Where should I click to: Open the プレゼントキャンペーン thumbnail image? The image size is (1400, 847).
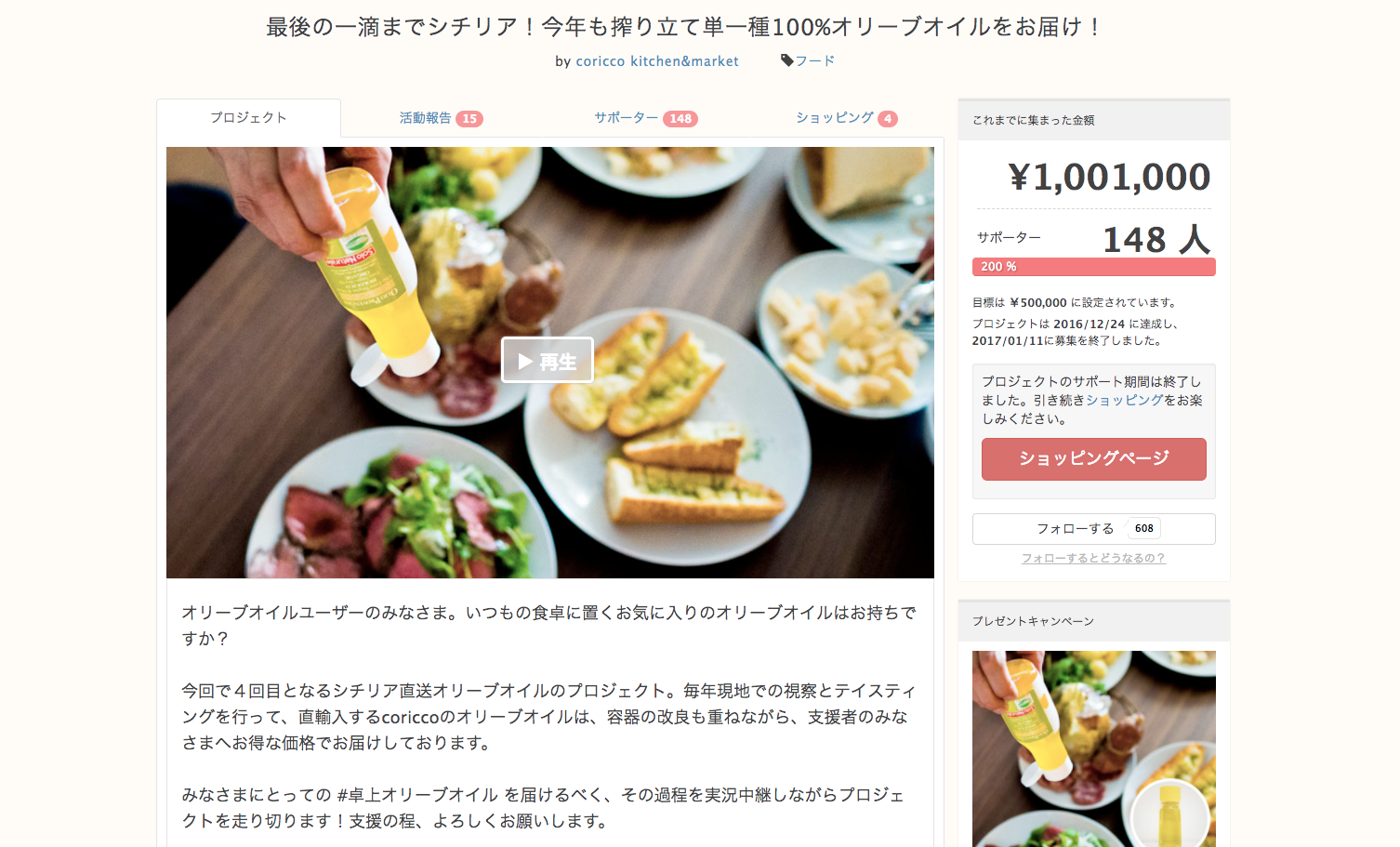tap(1093, 748)
